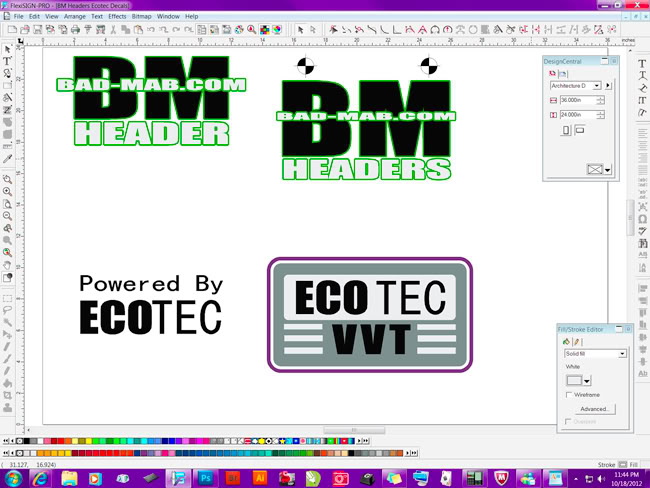The image size is (650, 488).
Task: Select the Rectangle shape tool in left toolbox
Action: [7, 85]
